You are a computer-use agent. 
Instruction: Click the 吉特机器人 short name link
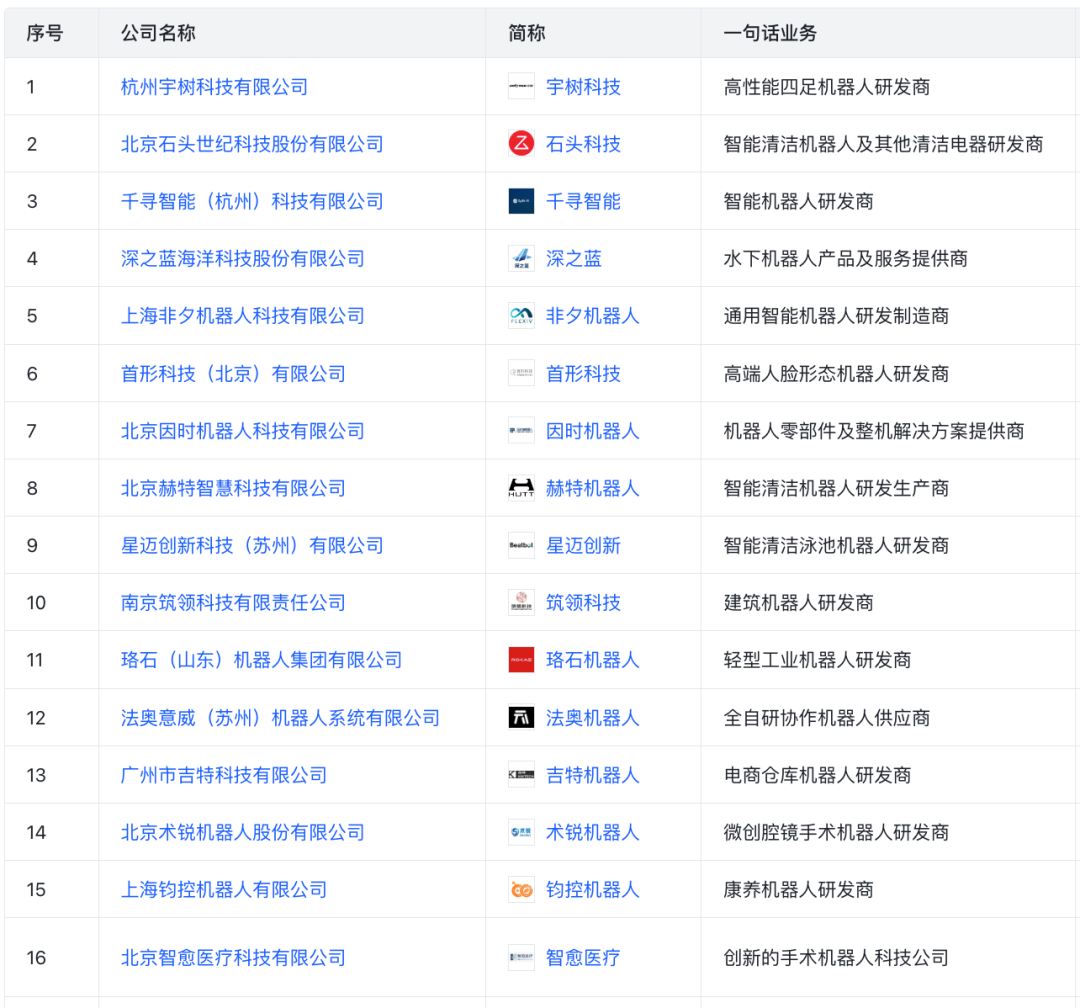pyautogui.click(x=592, y=774)
